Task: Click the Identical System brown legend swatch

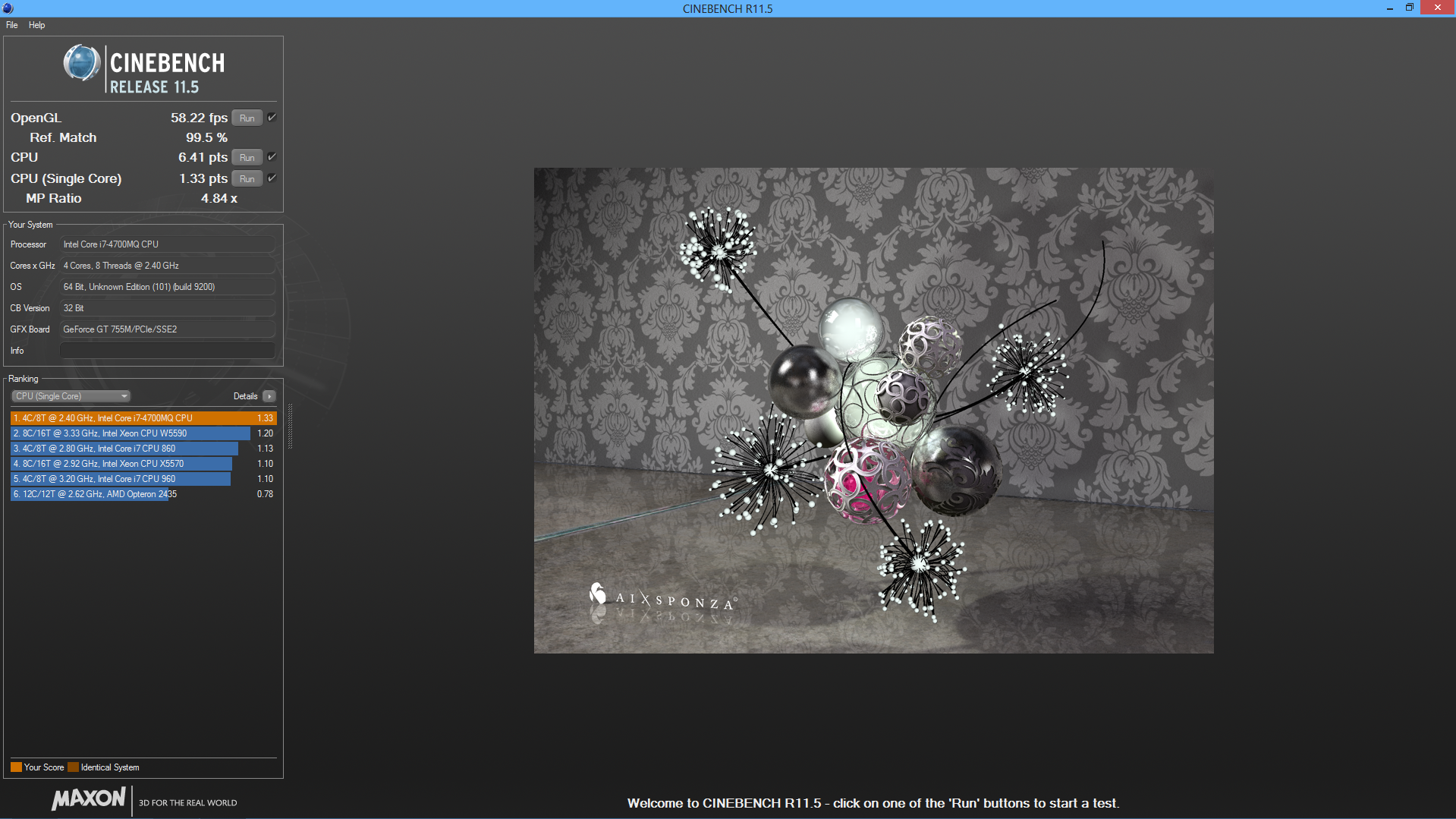Action: (73, 767)
